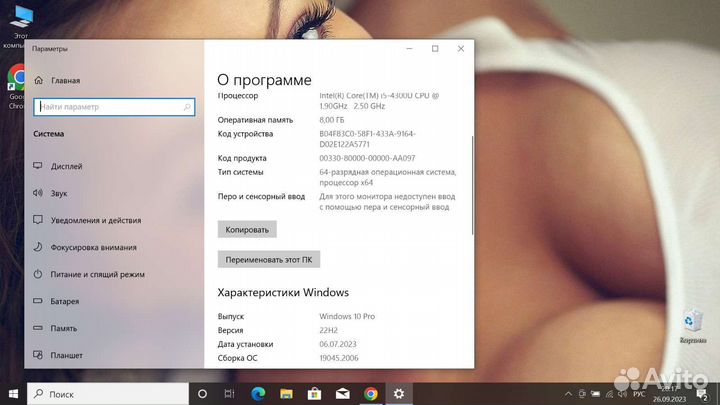Image resolution: width=720 pixels, height=405 pixels.
Task: Open the Windows Start menu
Action: 13,394
